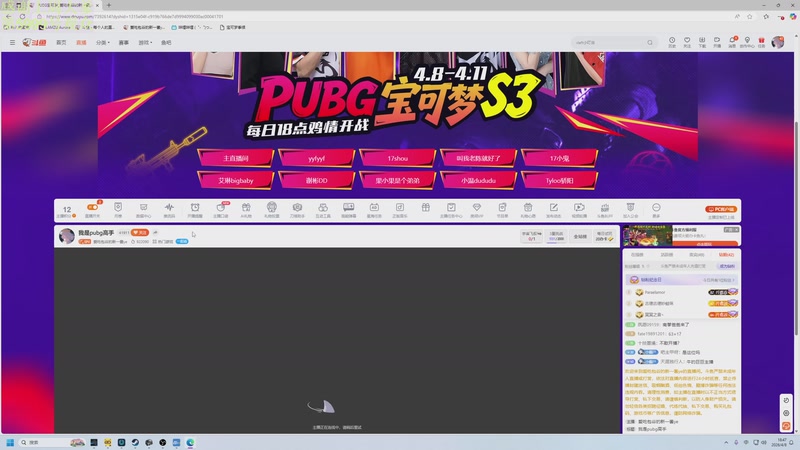Click the sound waveform icon in streamer toolbar

click(x=169, y=207)
